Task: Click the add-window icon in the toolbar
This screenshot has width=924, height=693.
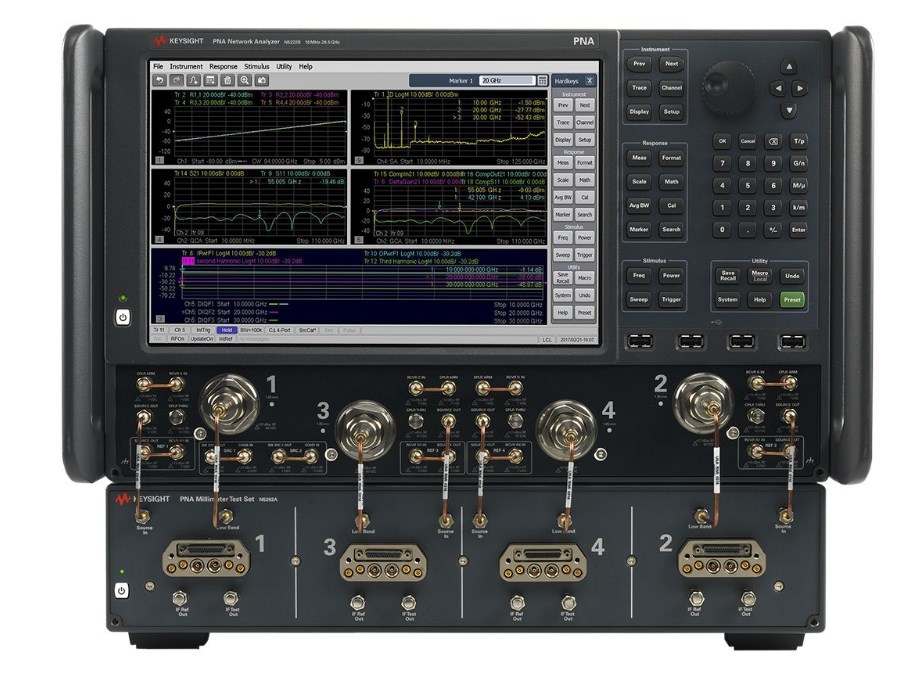Action: click(210, 80)
